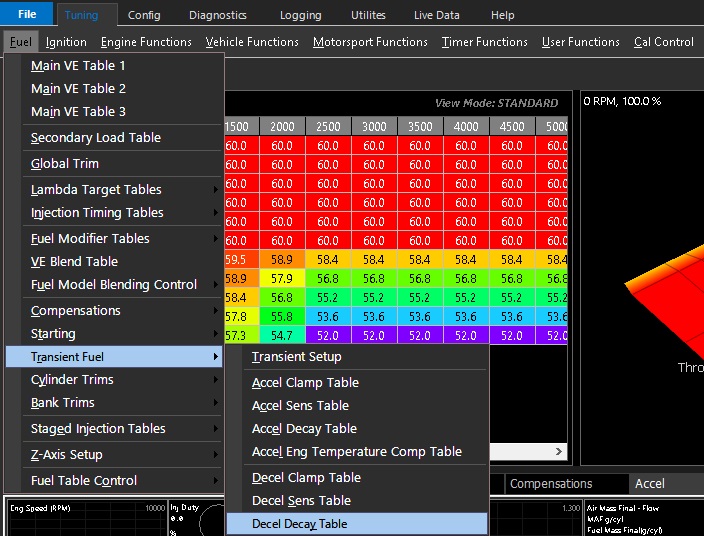Open Decel Sens Table

point(357,500)
